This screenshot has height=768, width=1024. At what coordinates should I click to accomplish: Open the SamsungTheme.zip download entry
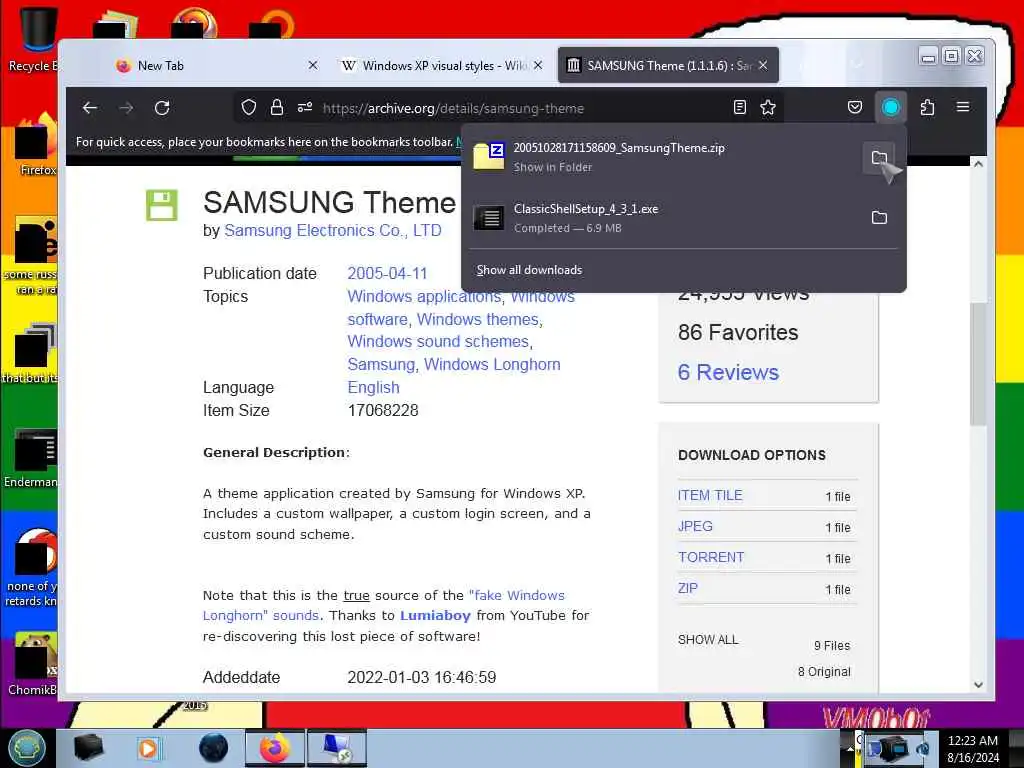tap(663, 157)
